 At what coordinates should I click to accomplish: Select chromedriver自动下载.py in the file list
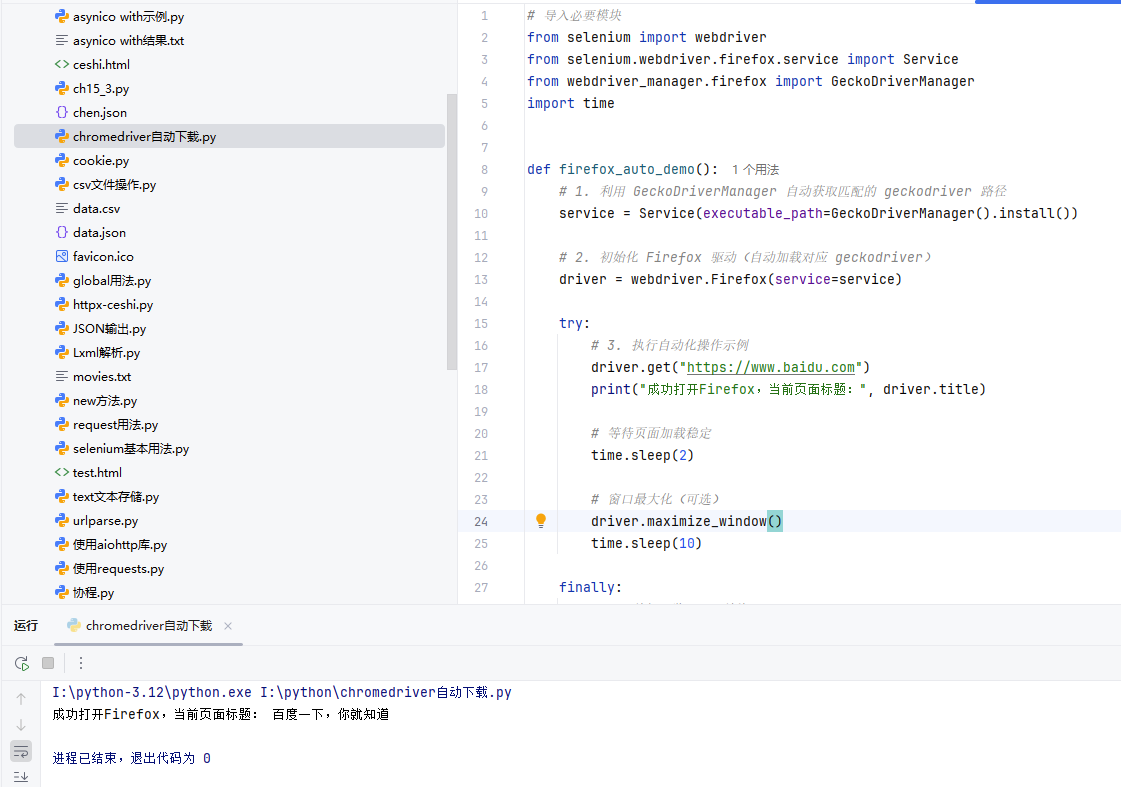pos(229,137)
